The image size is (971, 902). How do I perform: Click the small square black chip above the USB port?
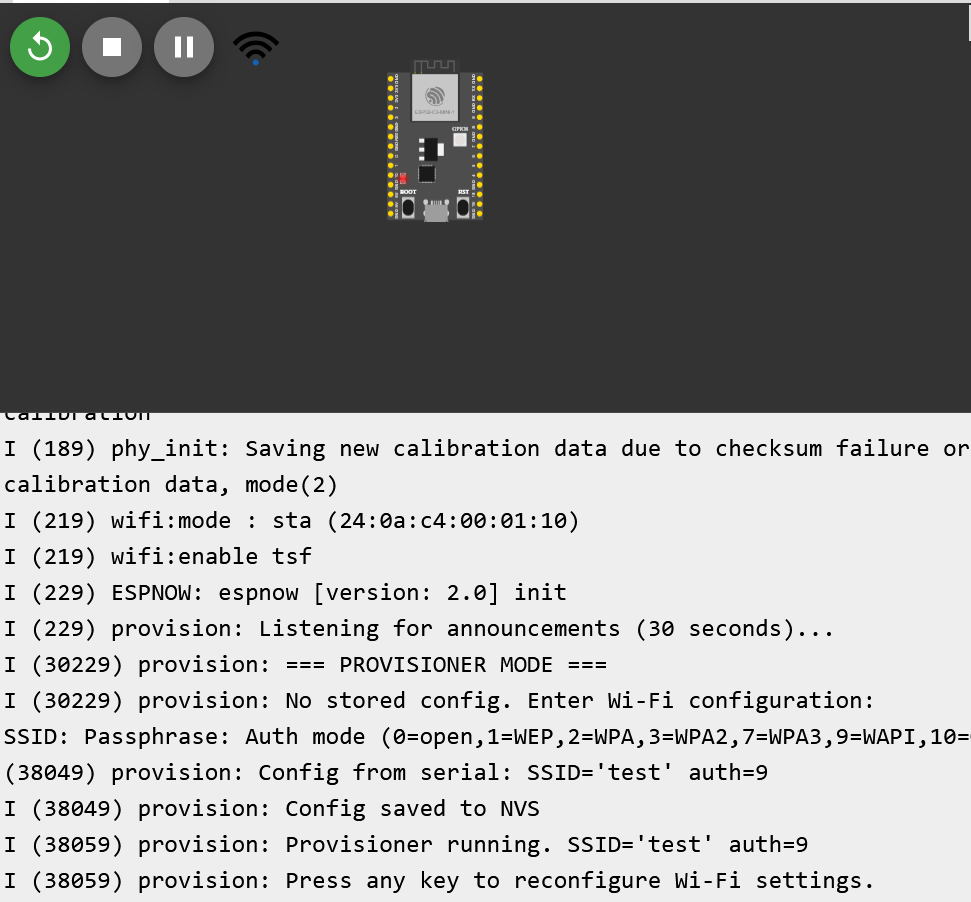click(427, 174)
